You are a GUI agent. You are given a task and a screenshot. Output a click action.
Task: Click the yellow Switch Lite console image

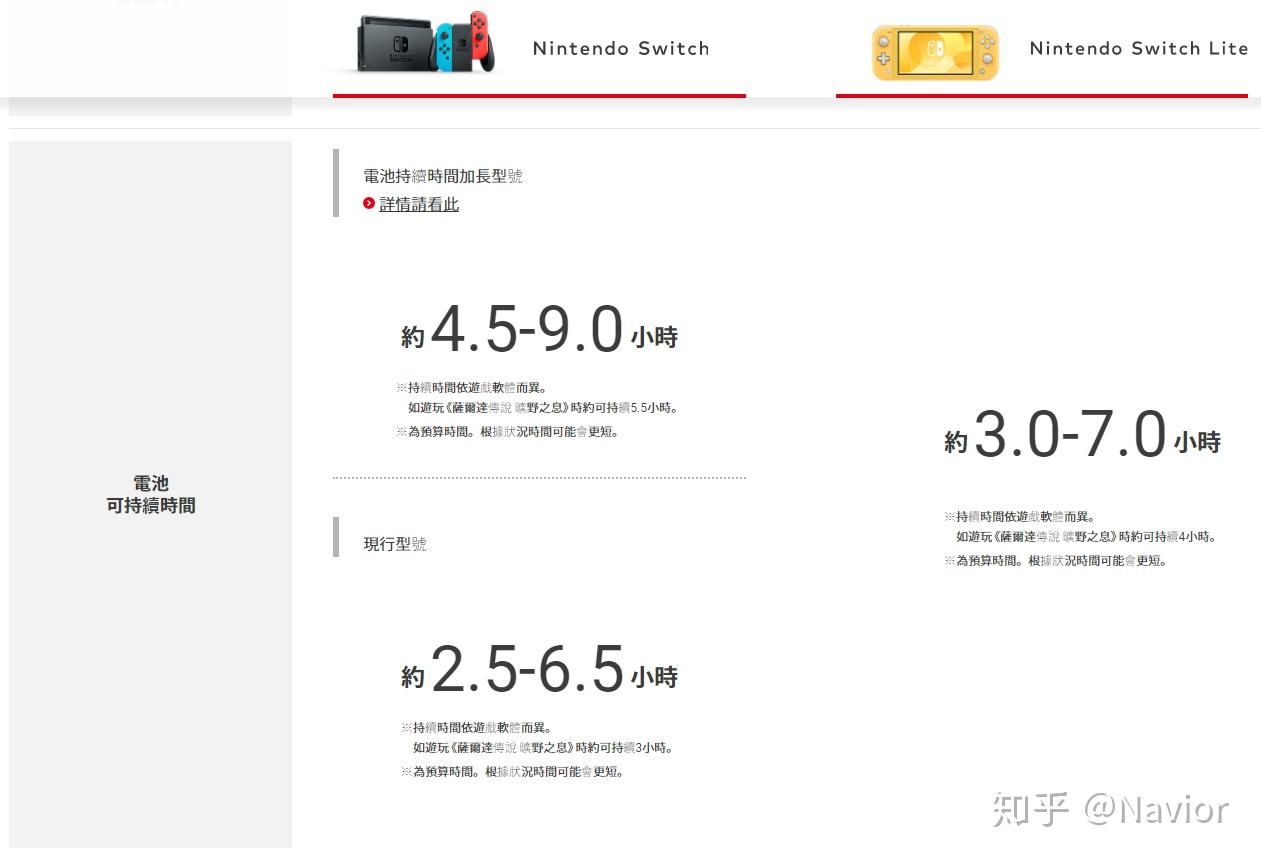click(935, 52)
